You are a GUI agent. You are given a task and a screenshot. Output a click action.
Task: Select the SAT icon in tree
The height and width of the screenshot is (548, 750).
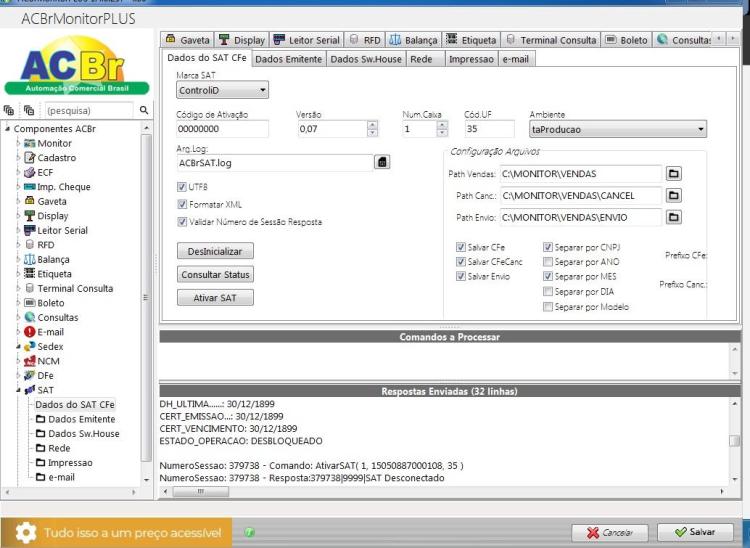coord(30,390)
